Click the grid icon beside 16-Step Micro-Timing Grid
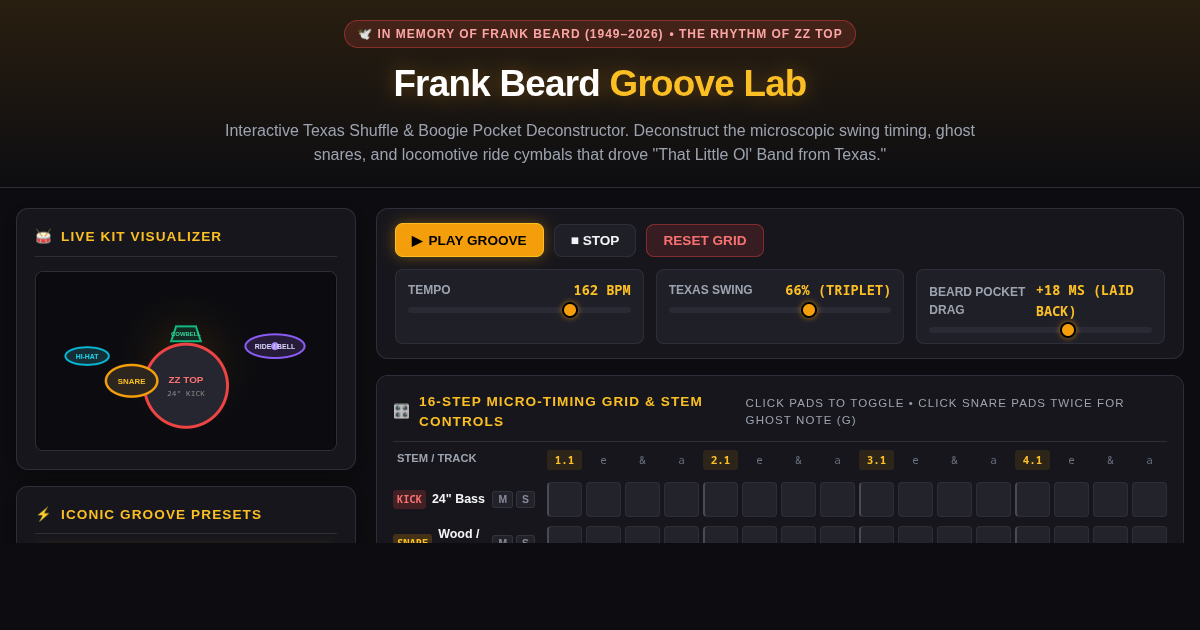 401,411
